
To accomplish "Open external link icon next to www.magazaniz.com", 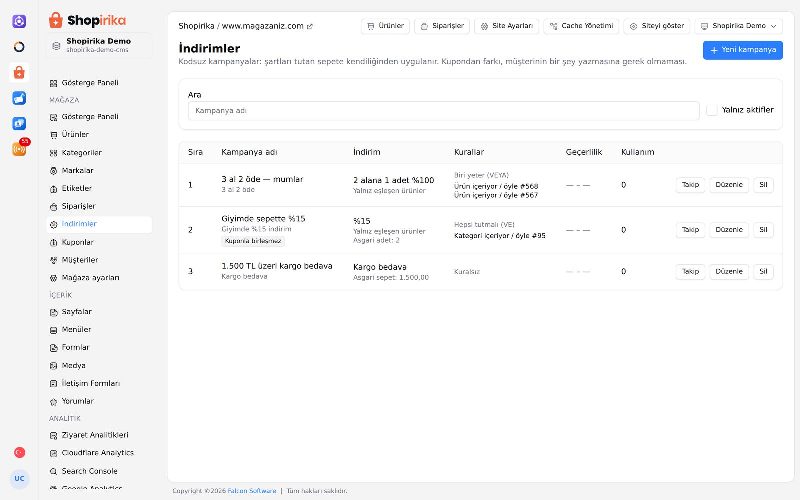I will tap(310, 27).
